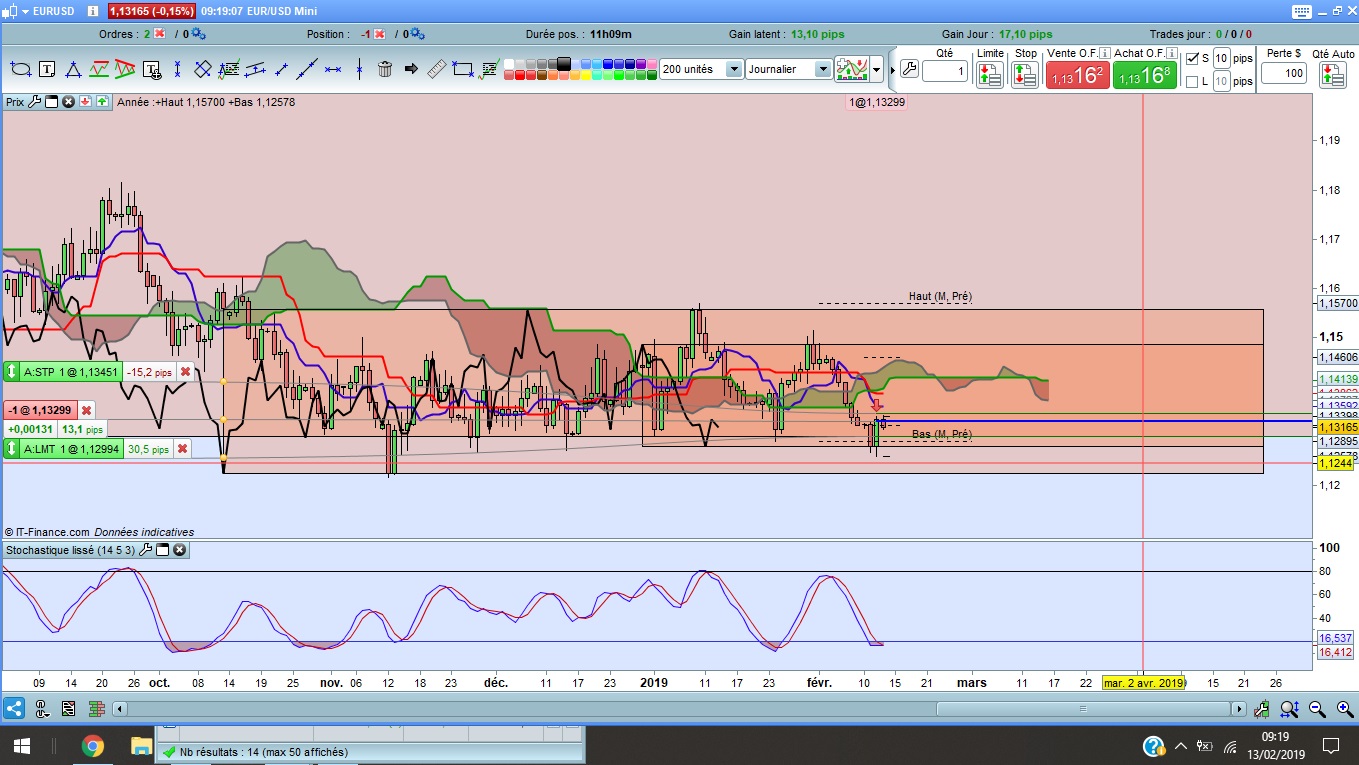This screenshot has height=765, width=1359.
Task: Select the ellipse drawing tool
Action: tap(20, 69)
